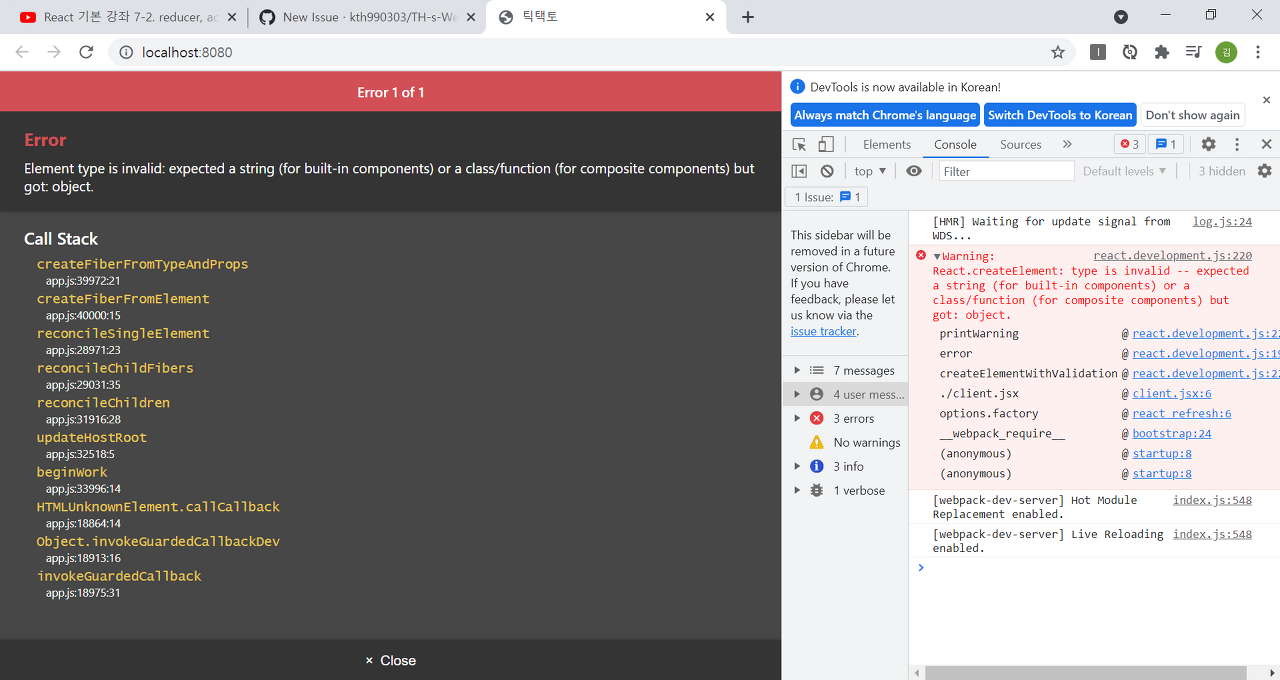Open the green profile avatar
Viewport: 1280px width, 680px height.
coord(1226,52)
